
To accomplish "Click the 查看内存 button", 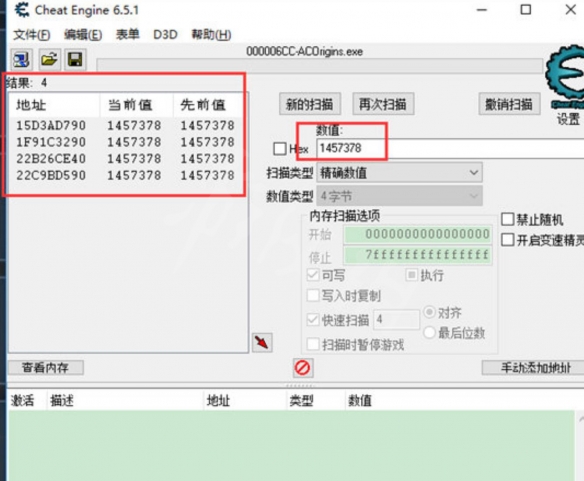I will click(x=46, y=368).
